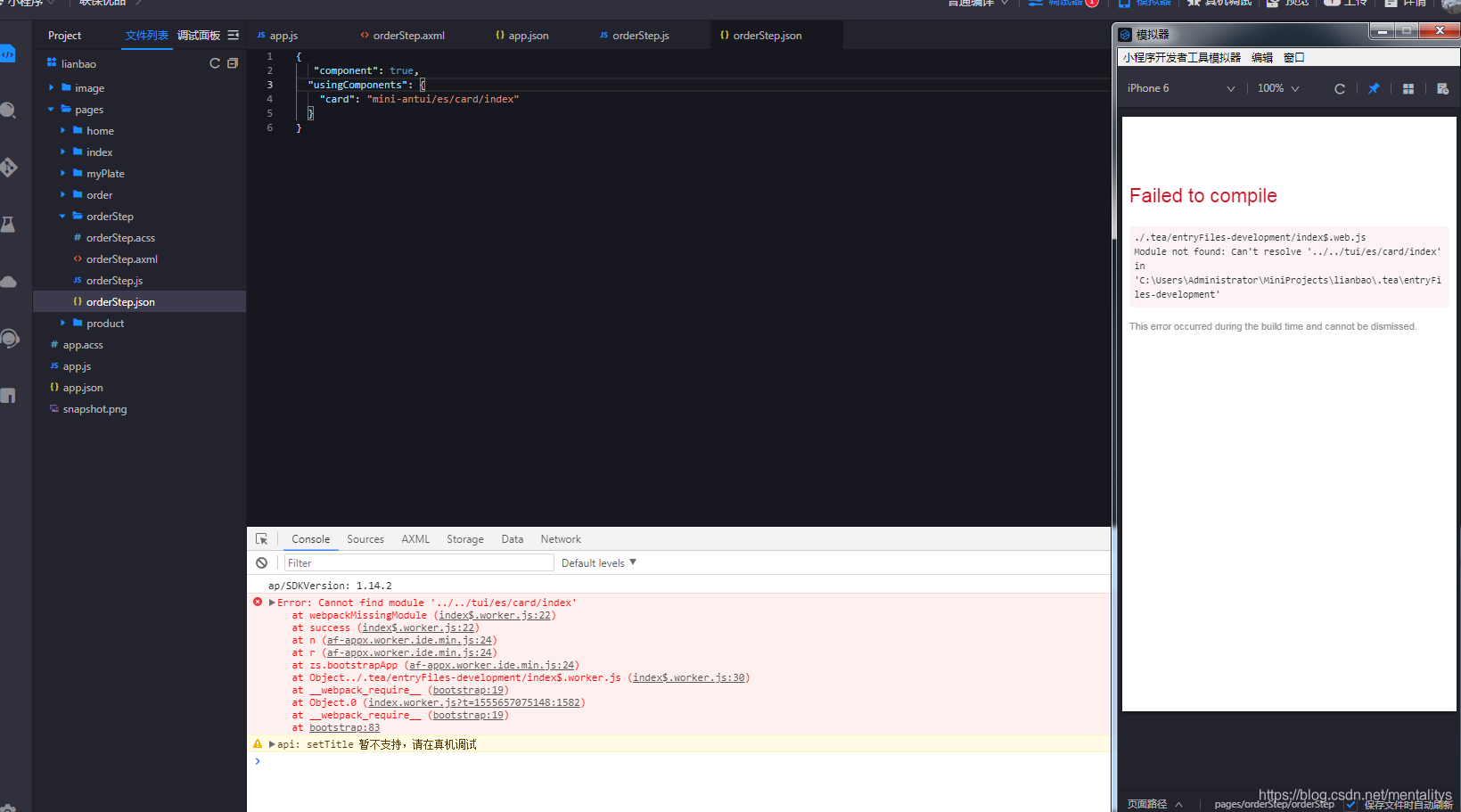Expand the image folder
The image size is (1461, 812).
click(51, 88)
